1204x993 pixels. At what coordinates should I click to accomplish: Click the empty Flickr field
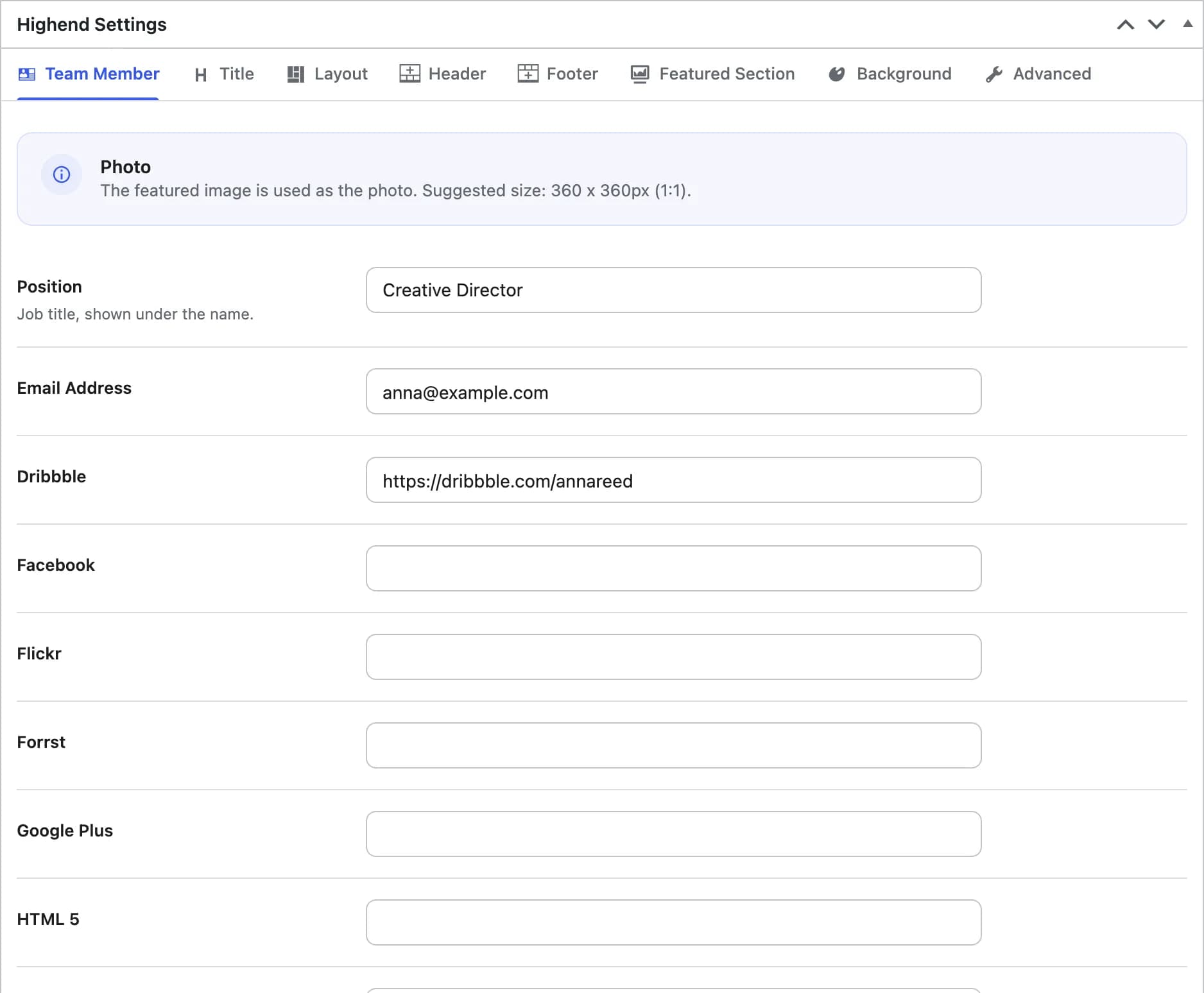coord(673,657)
